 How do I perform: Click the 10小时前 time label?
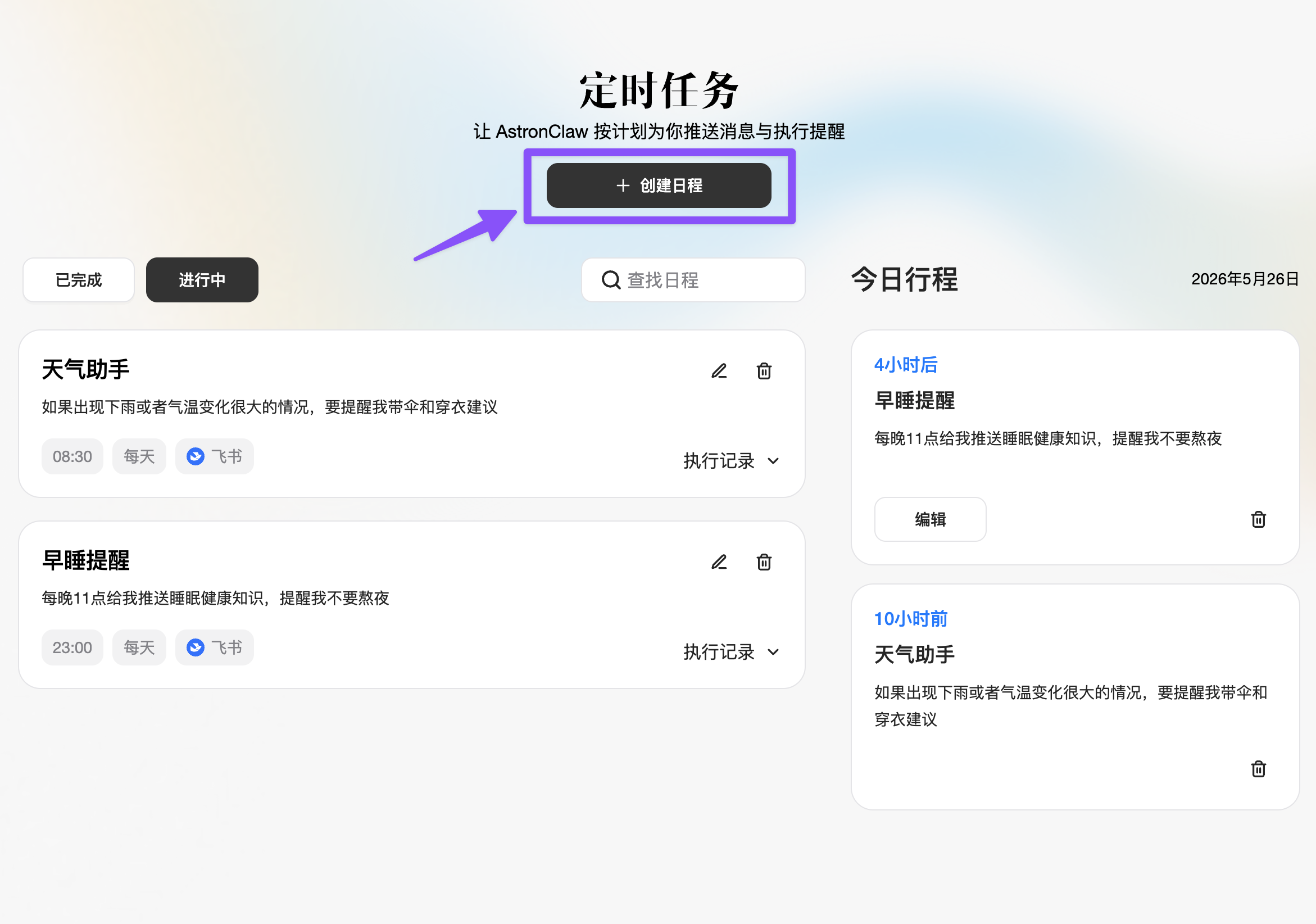point(911,618)
